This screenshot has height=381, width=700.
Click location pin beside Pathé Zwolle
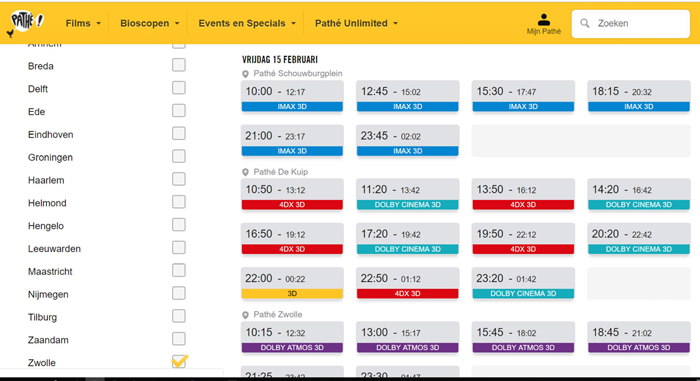[x=245, y=315]
